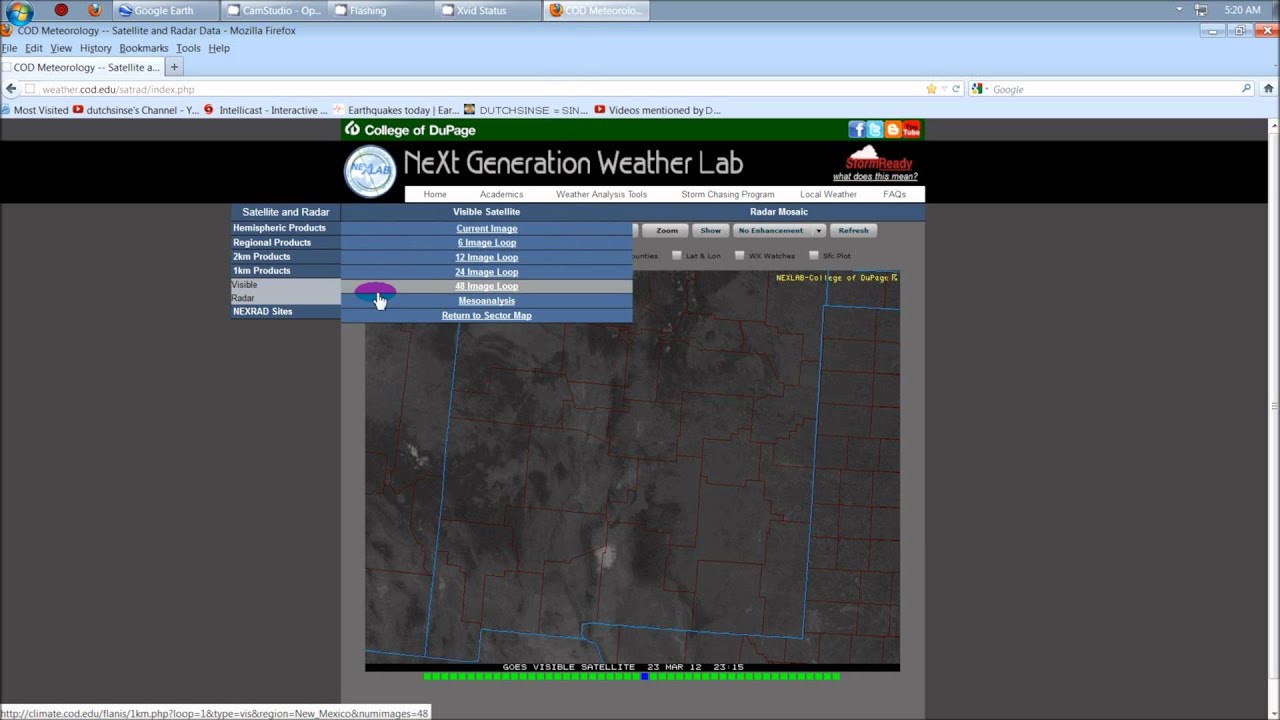Open Intellicast Interactive bookmark
The height and width of the screenshot is (720, 1280).
tap(265, 110)
